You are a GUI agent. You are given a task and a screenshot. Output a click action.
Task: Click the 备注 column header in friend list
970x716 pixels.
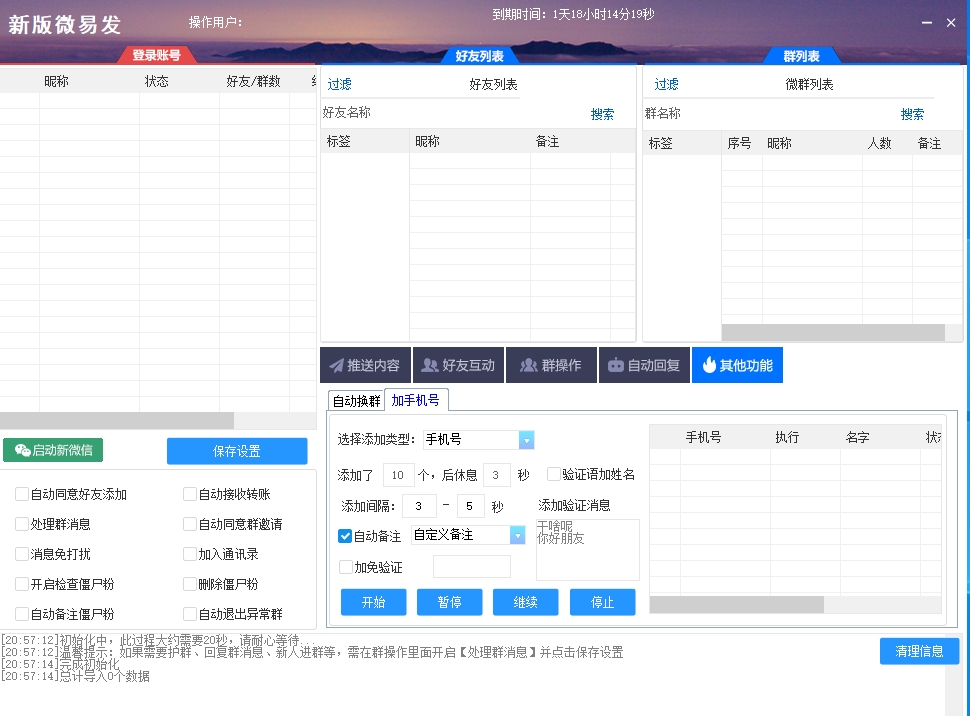[547, 142]
